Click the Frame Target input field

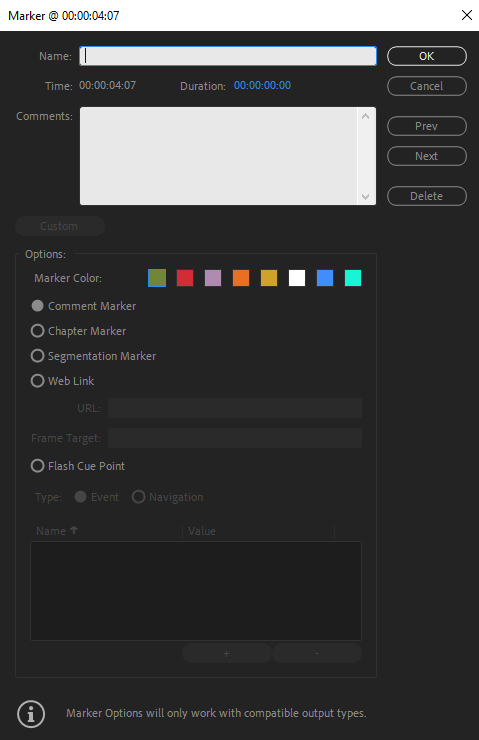point(235,438)
